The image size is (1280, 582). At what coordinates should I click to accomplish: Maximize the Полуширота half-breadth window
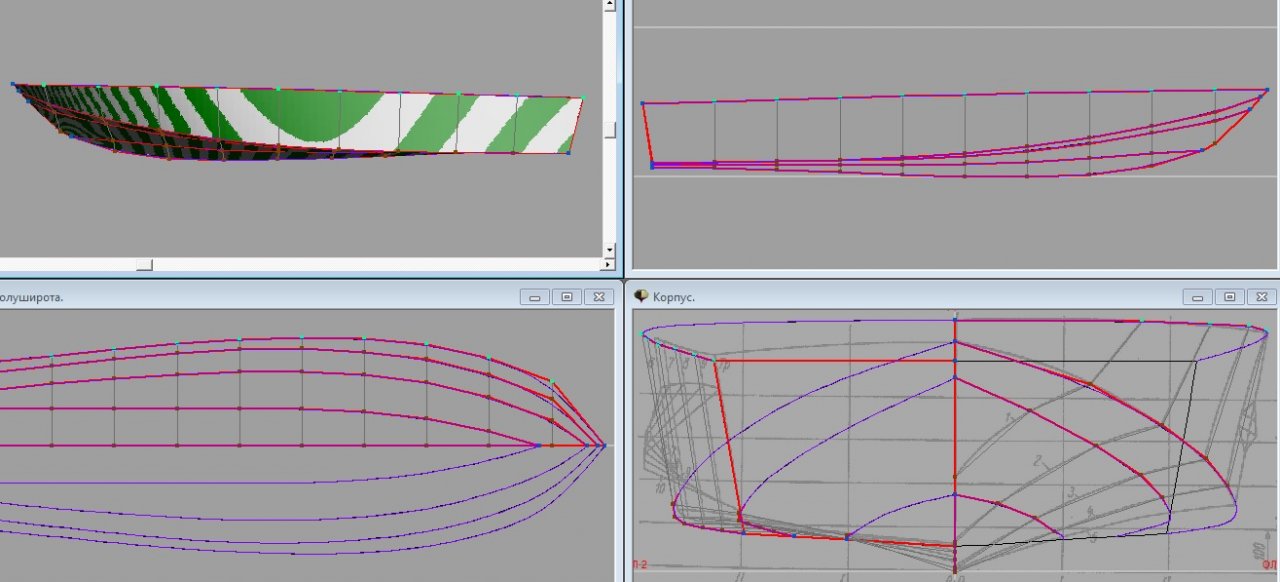click(566, 297)
